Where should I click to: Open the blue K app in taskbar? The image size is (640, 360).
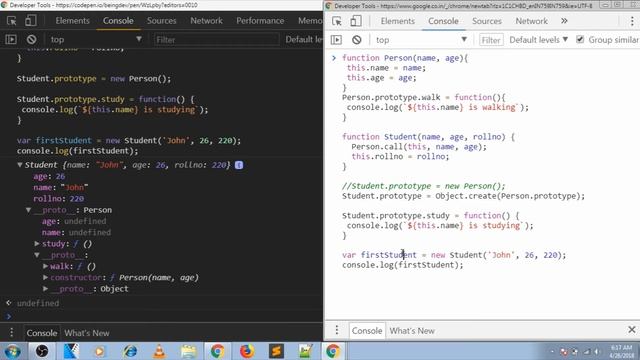tap(71, 351)
